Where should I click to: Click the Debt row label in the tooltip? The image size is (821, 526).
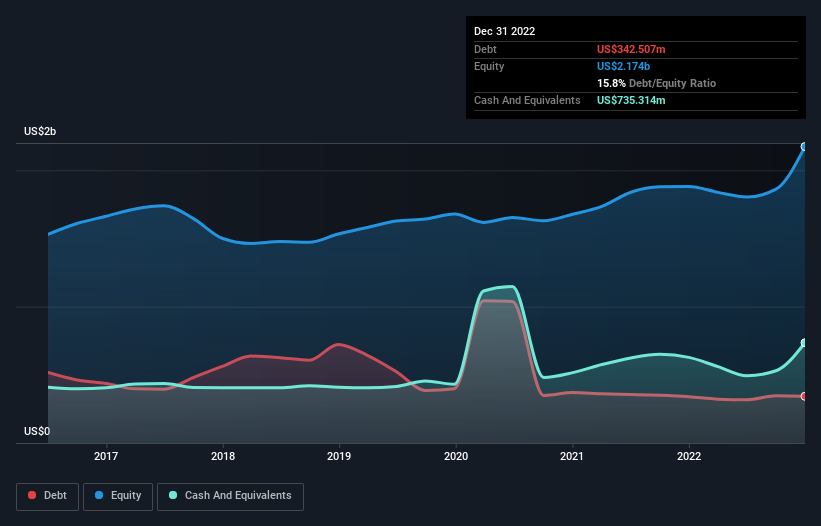point(485,49)
